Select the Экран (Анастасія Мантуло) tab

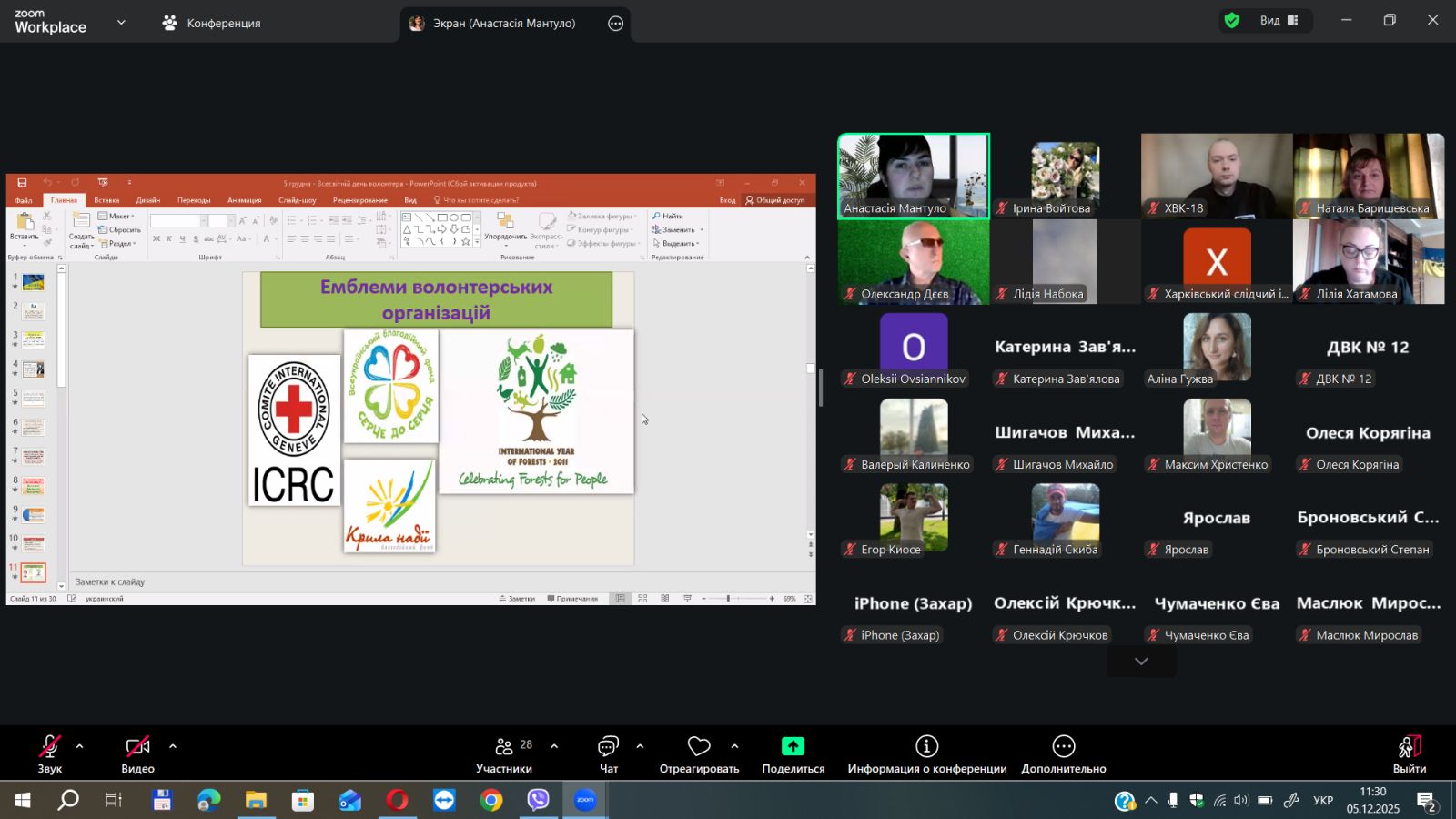coord(503,24)
